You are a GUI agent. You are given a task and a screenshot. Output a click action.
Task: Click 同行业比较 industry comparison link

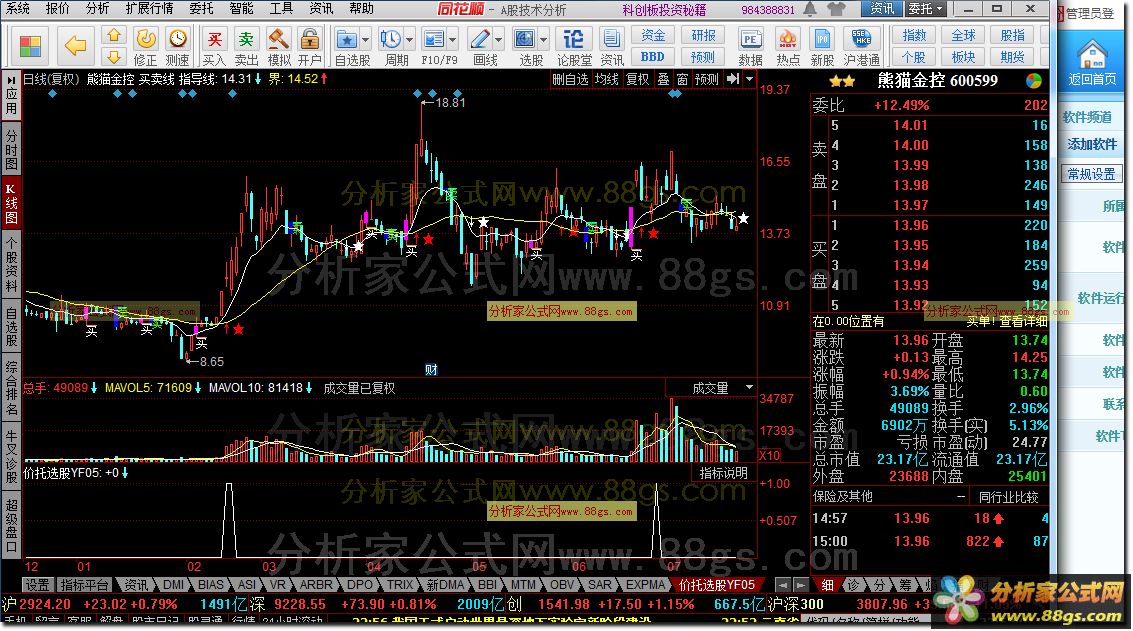click(1008, 497)
